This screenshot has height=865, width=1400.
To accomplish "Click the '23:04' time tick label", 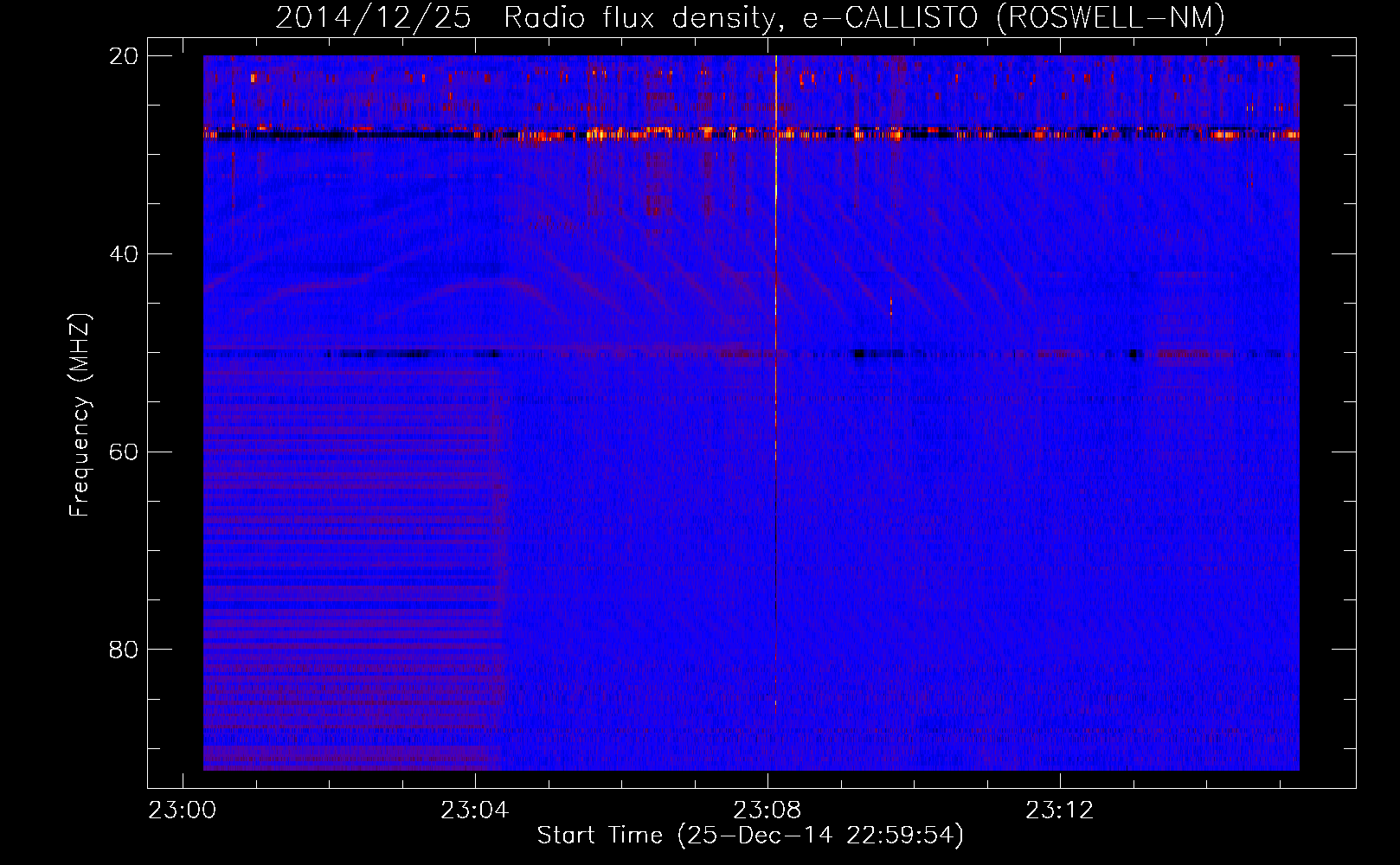I will 475,811.
